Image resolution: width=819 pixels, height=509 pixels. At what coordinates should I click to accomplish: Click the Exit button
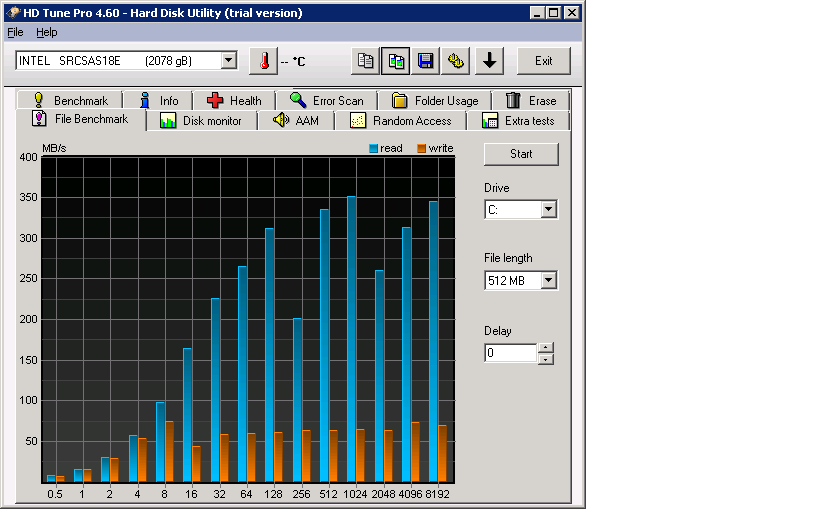543,61
